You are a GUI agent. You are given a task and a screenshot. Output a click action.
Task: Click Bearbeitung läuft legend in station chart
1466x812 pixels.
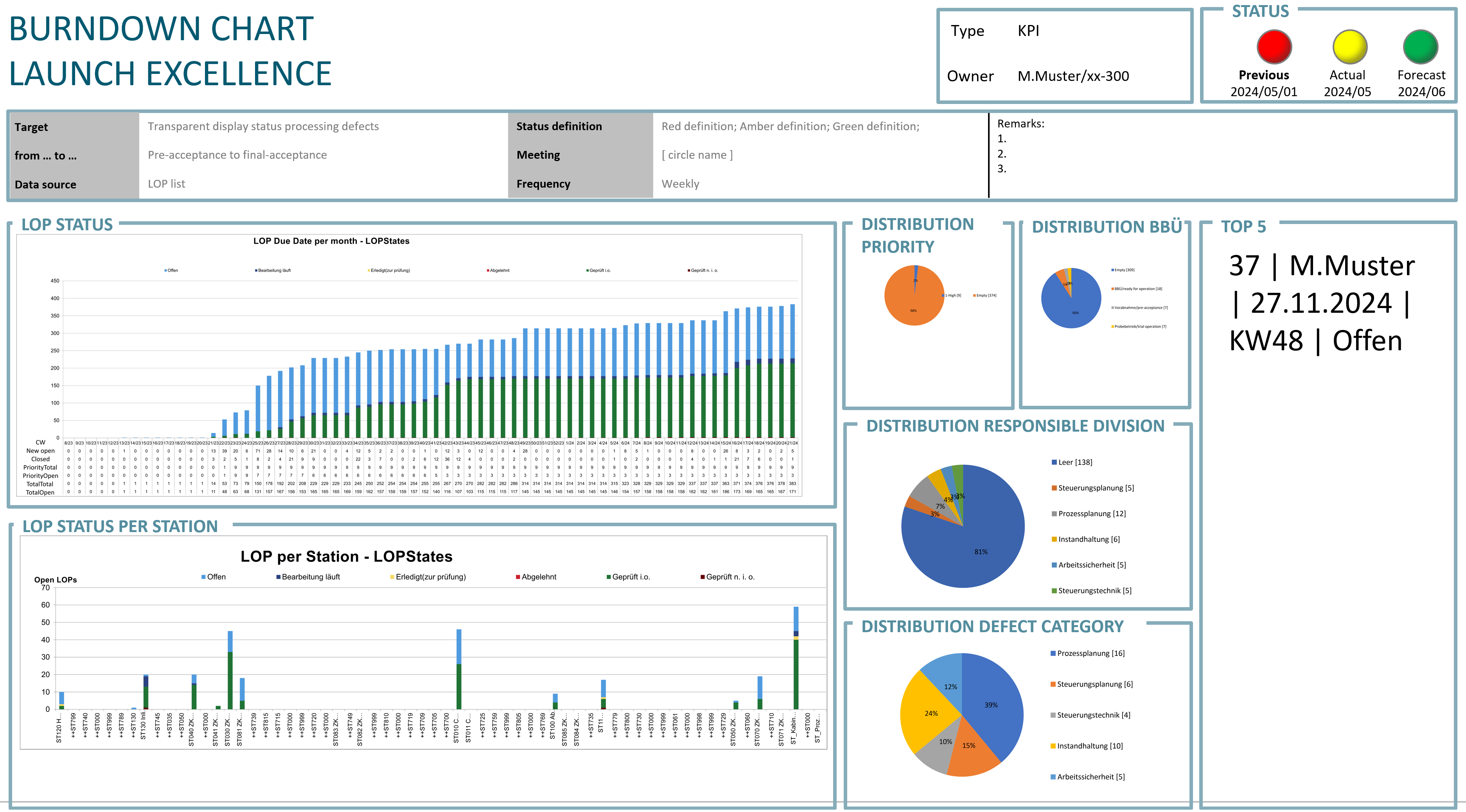point(308,577)
